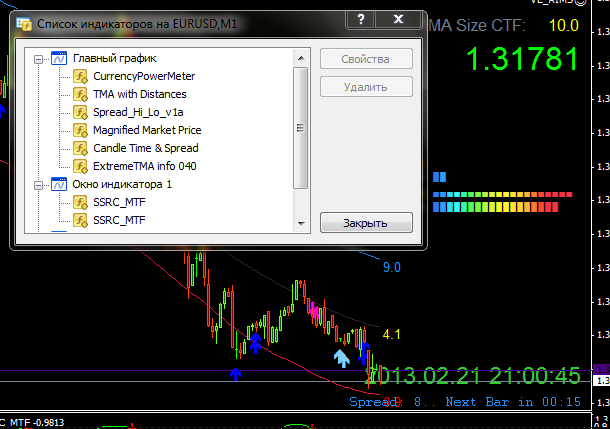Select the TMA with Distances entry
610x429 pixels.
pyautogui.click(x=140, y=94)
